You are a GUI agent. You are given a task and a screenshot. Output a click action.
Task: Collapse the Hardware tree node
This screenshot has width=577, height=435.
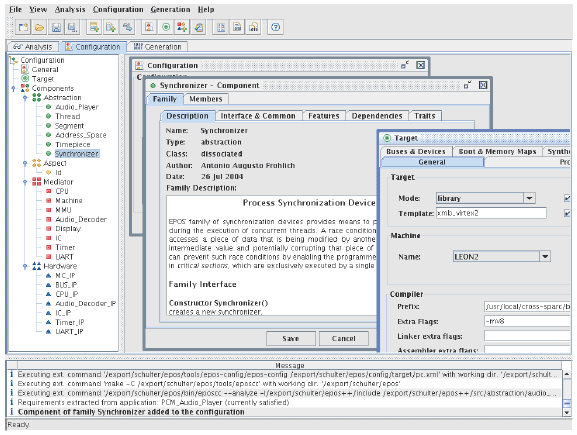pyautogui.click(x=25, y=266)
